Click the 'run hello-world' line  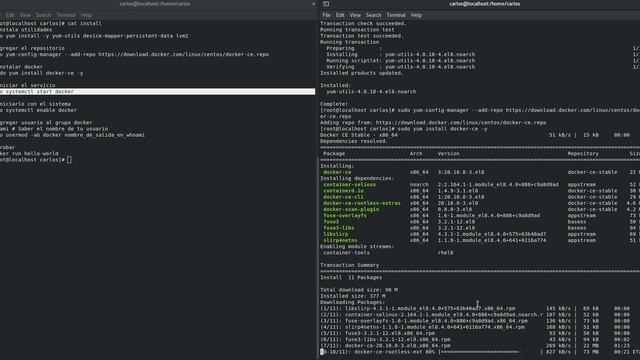(x=29, y=153)
